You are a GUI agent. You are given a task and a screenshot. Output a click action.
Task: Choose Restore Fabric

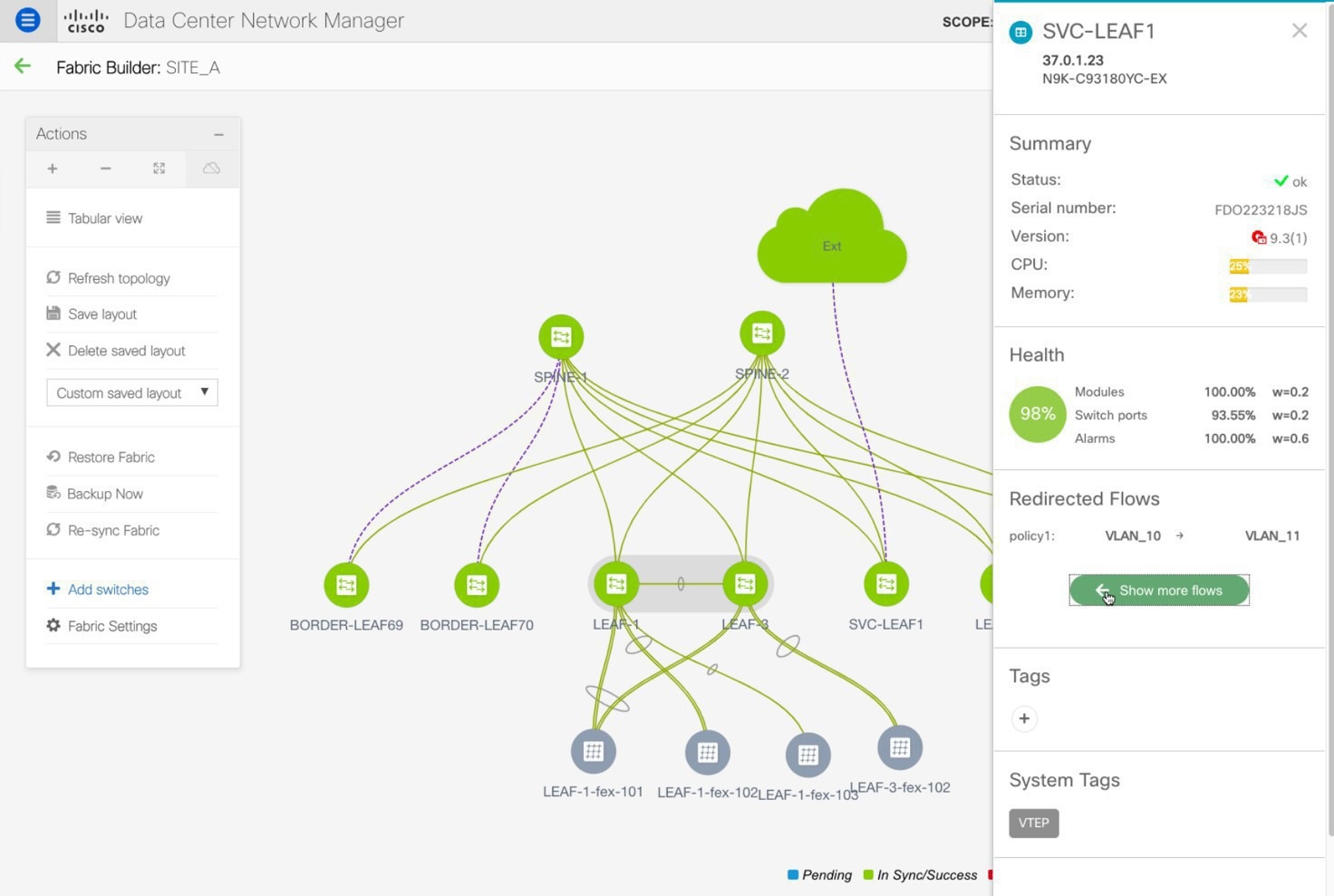[101, 458]
